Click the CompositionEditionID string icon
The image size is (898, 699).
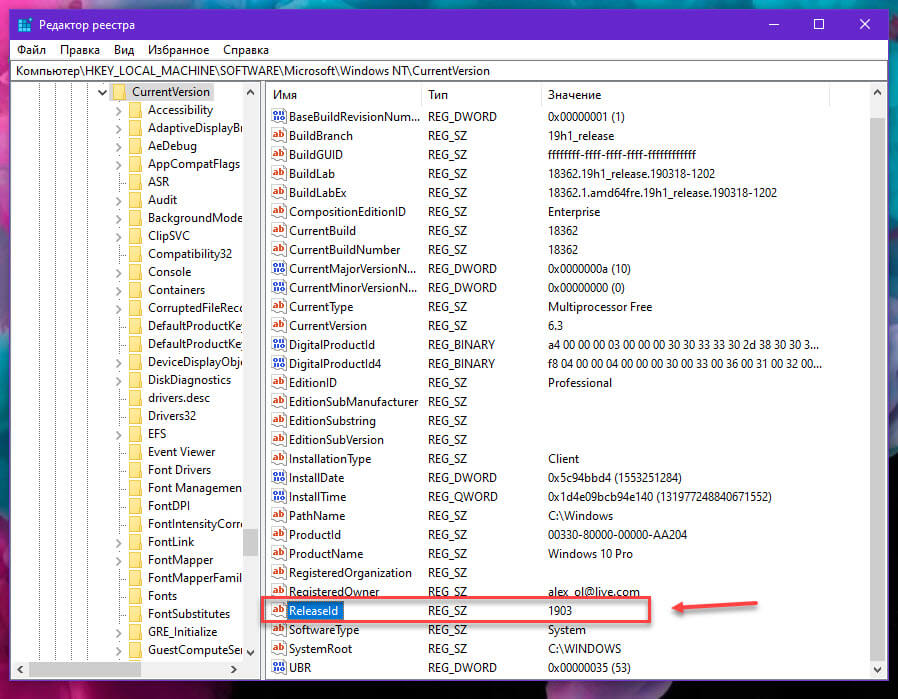278,211
